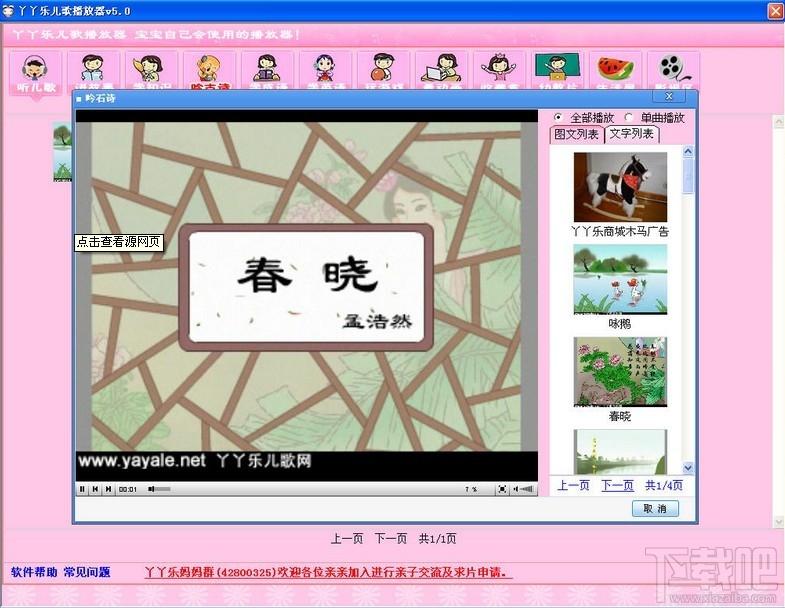Skip to next track in player
Screen dimensions: 785x608
point(108,489)
